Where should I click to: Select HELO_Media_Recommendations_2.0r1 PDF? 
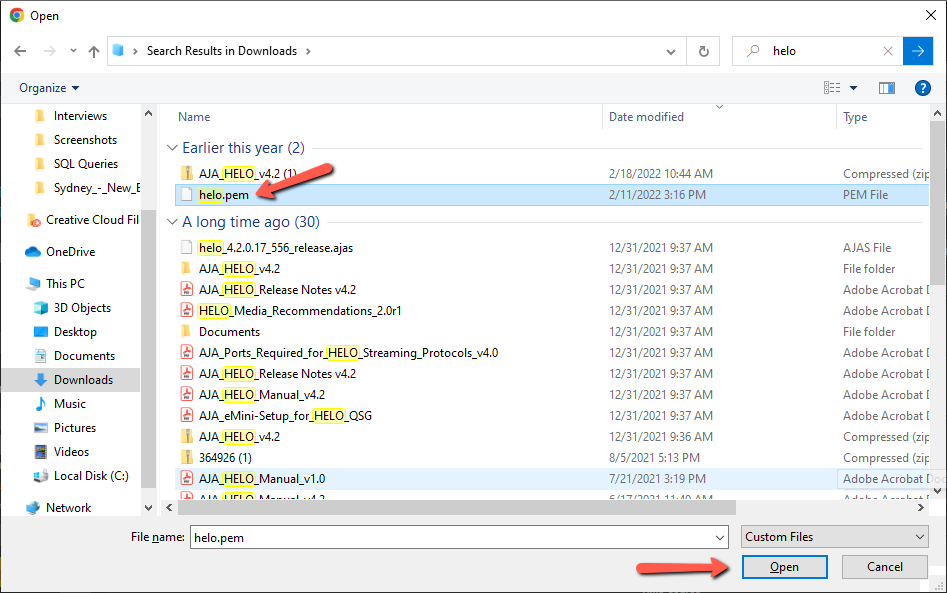pos(300,311)
